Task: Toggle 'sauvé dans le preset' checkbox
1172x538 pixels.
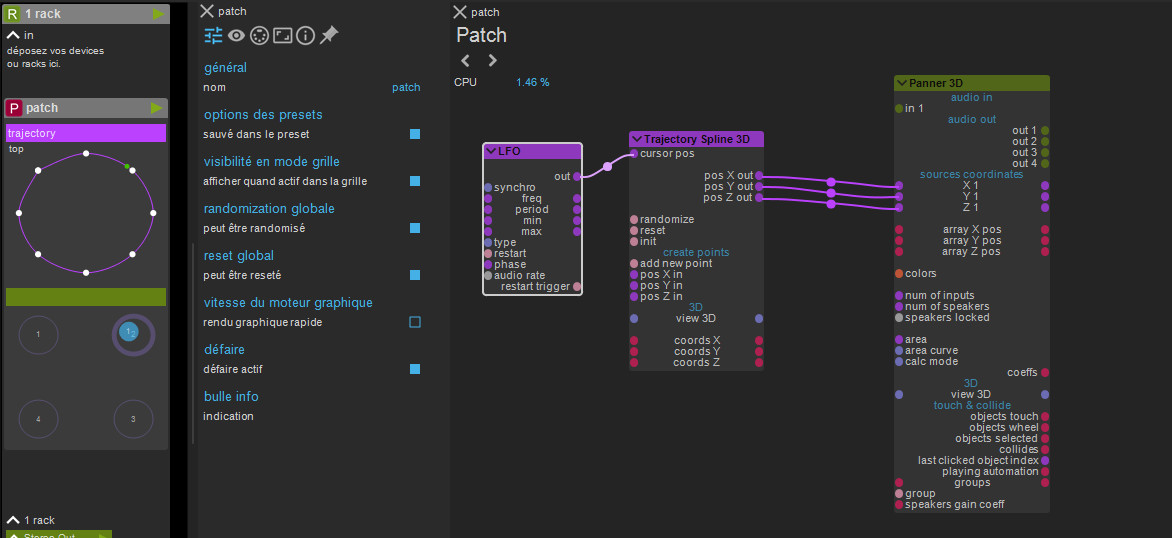Action: pos(415,134)
